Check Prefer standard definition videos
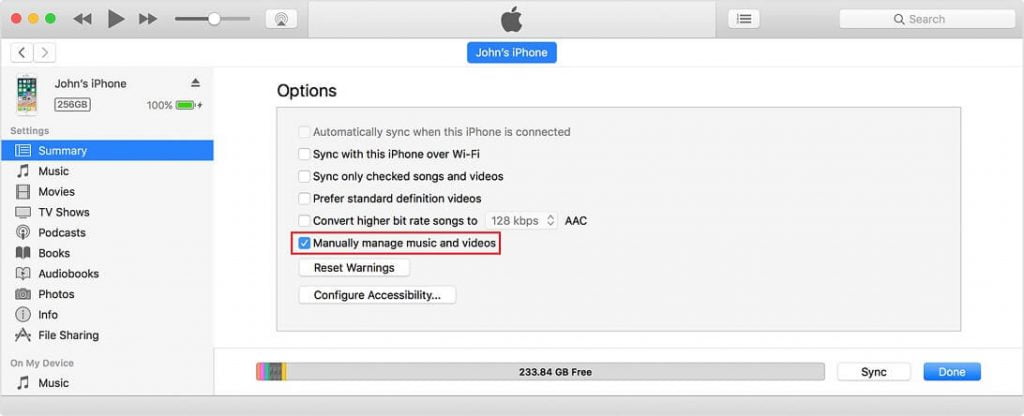The width and height of the screenshot is (1024, 416). point(305,199)
